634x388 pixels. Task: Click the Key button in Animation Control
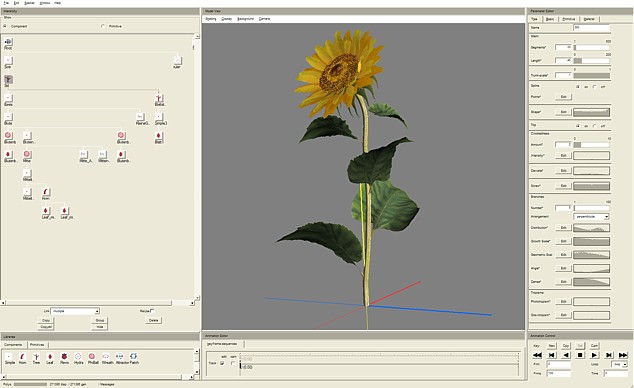click(x=537, y=346)
